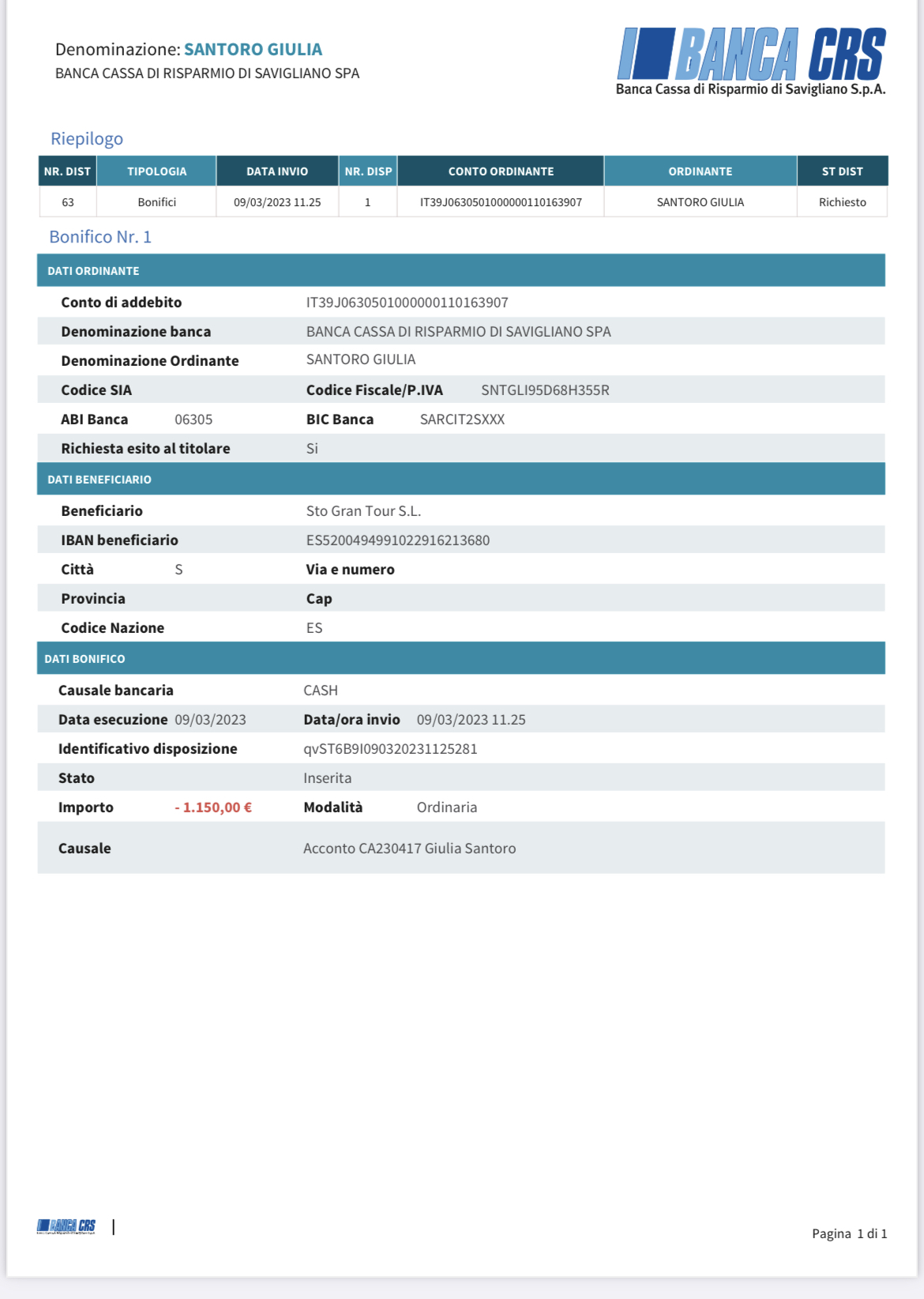The width and height of the screenshot is (924, 1299).
Task: Click the 'ORDINANTE' column header
Action: pyautogui.click(x=701, y=171)
